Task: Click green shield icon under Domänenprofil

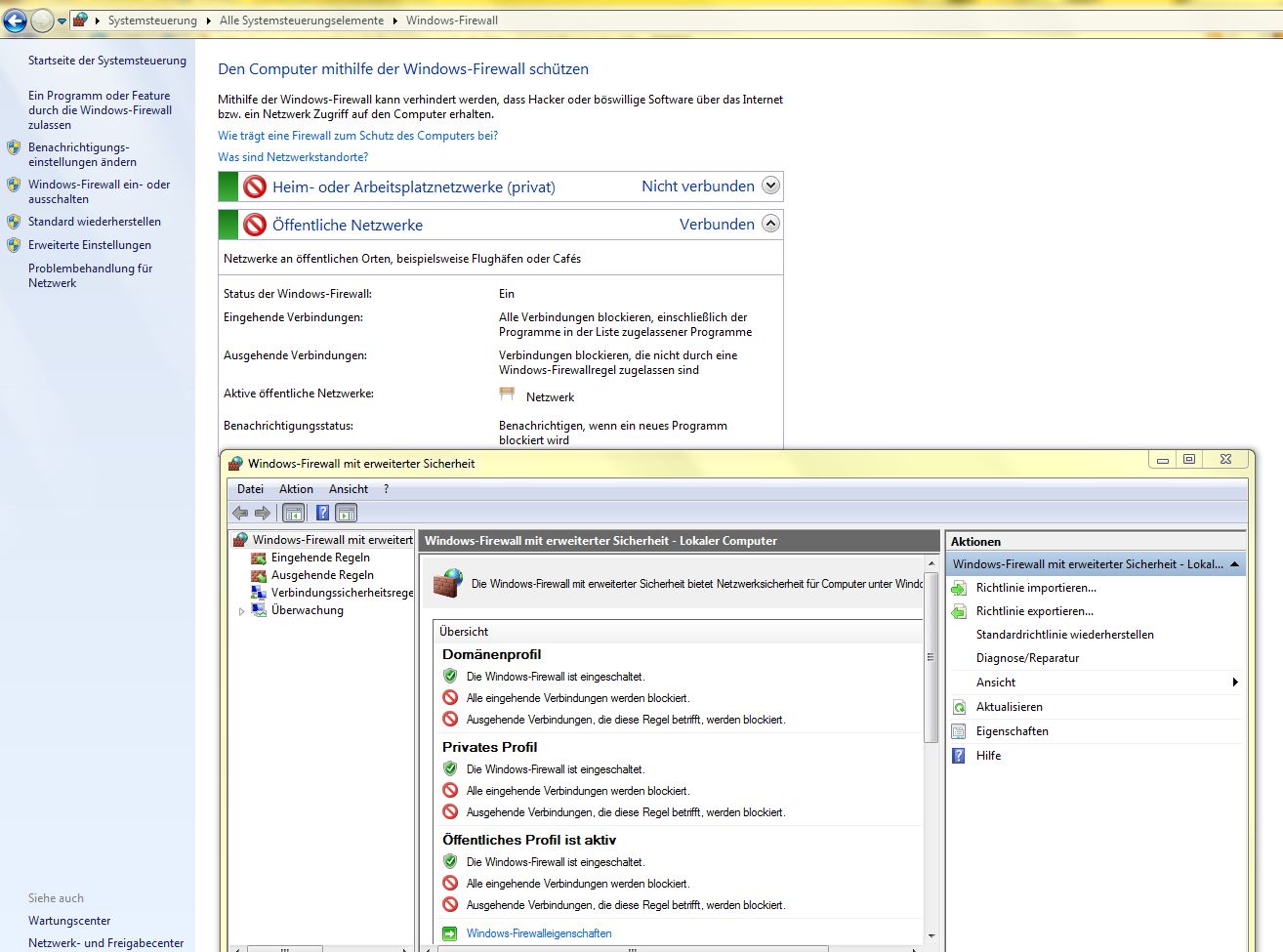Action: tap(450, 676)
